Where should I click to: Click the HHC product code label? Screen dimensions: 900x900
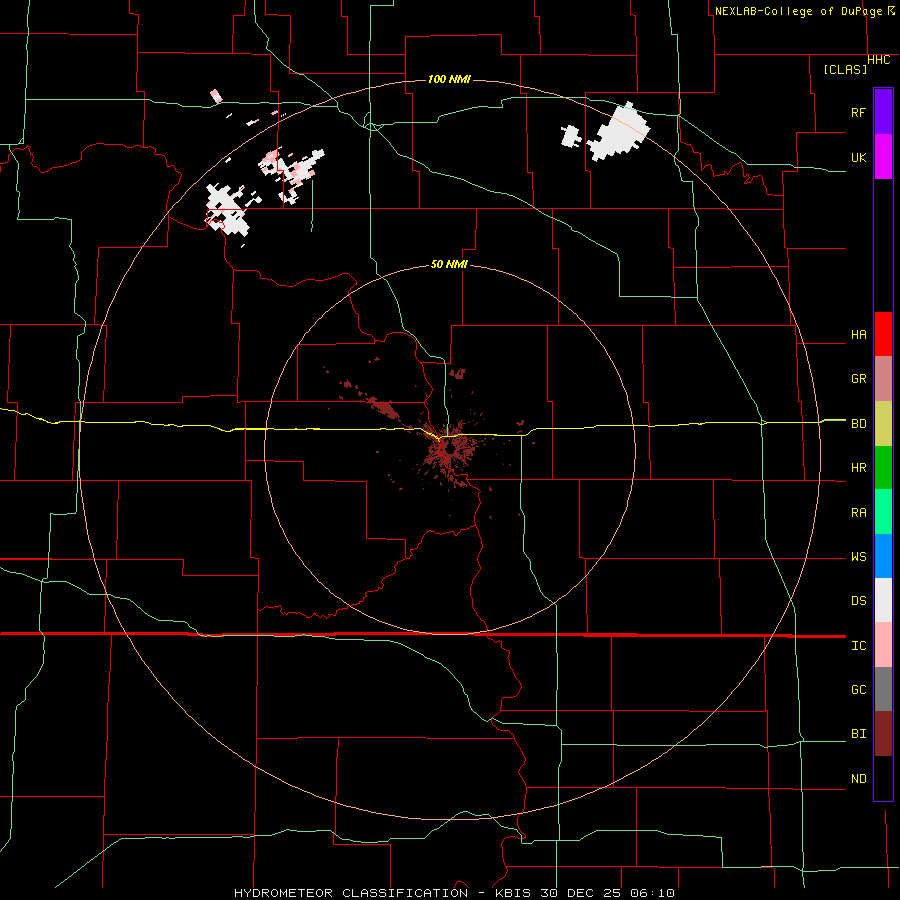click(x=879, y=60)
